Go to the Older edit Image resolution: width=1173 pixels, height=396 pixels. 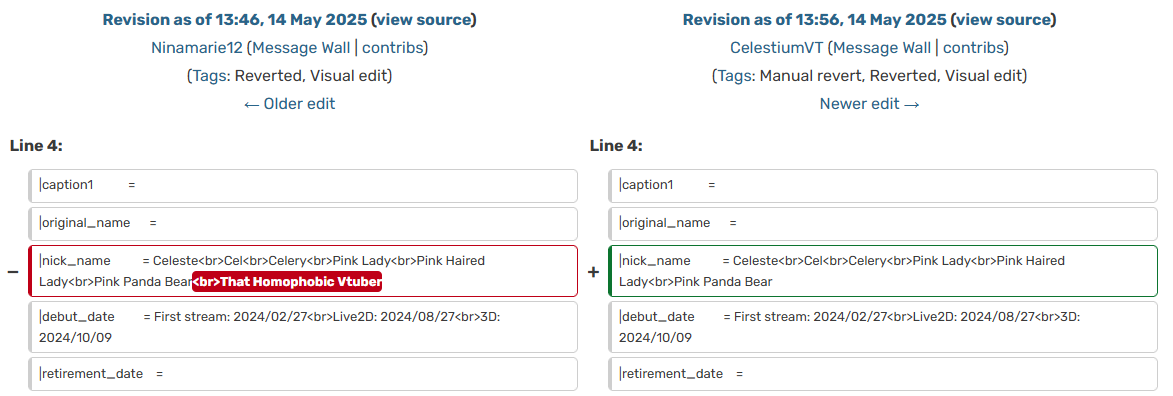[290, 104]
